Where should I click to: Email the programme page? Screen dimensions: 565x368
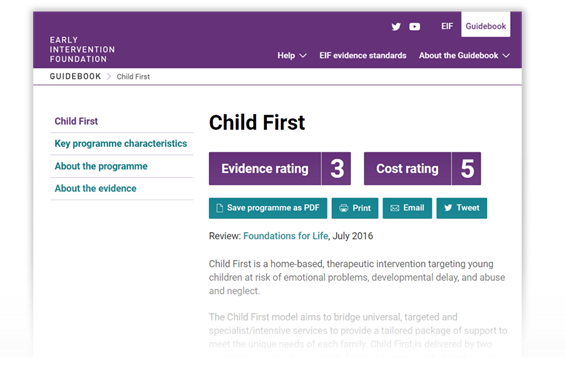click(407, 208)
